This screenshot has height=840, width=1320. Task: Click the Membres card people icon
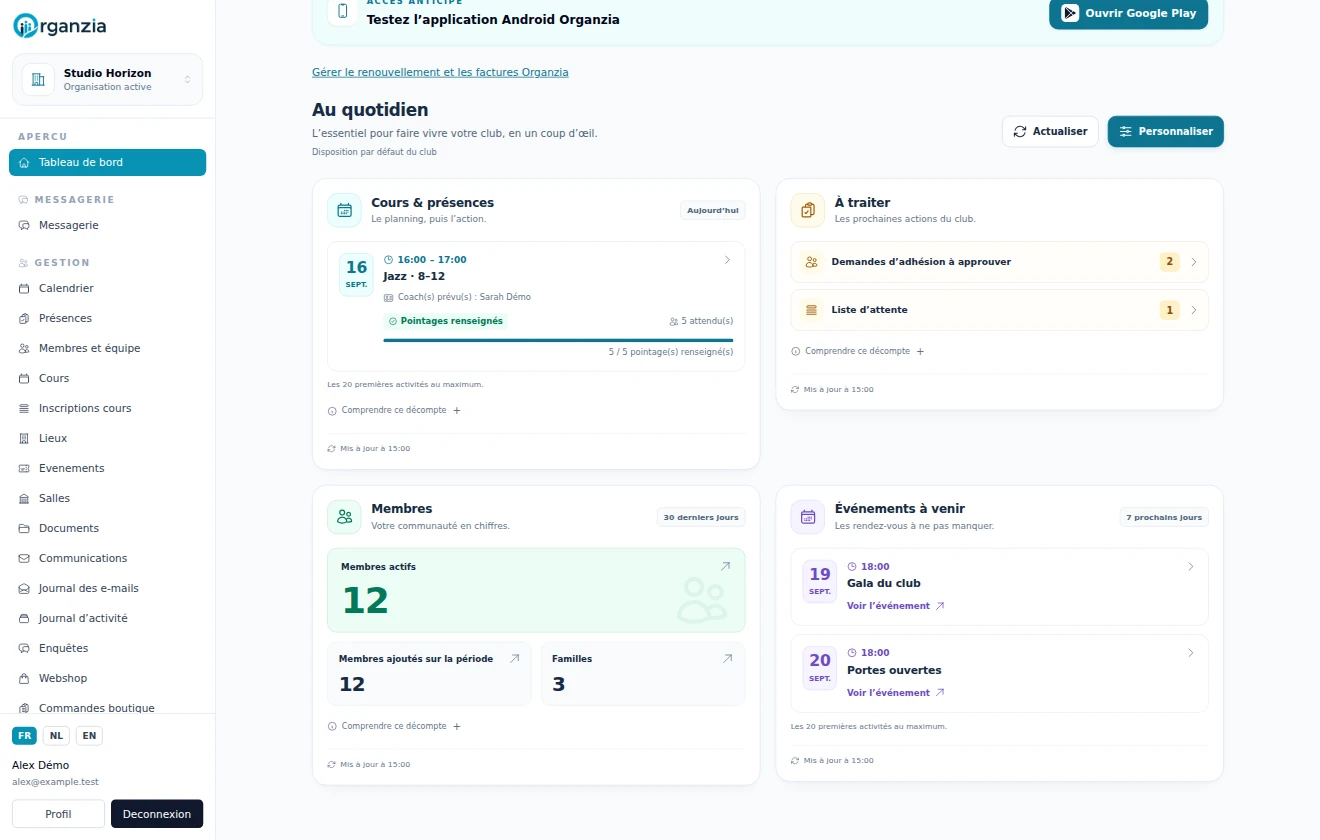344,517
